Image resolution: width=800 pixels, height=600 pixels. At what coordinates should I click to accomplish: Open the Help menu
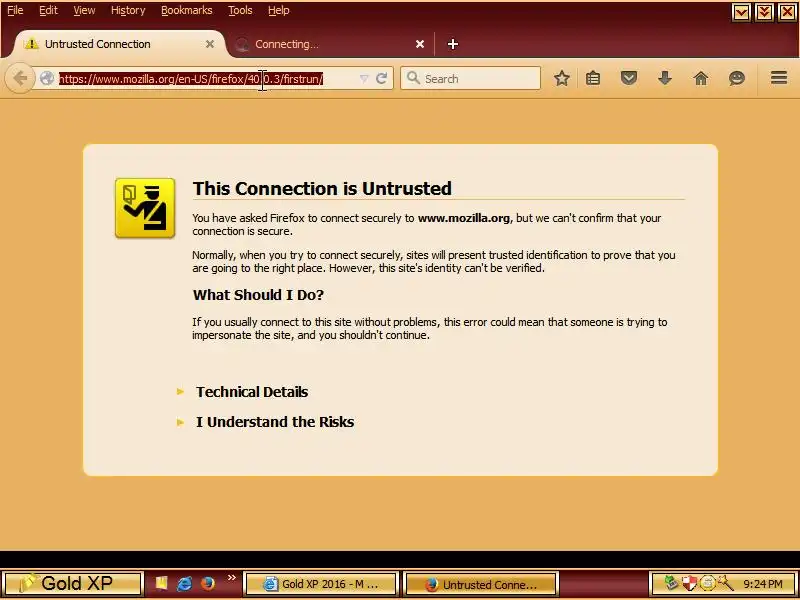279,10
